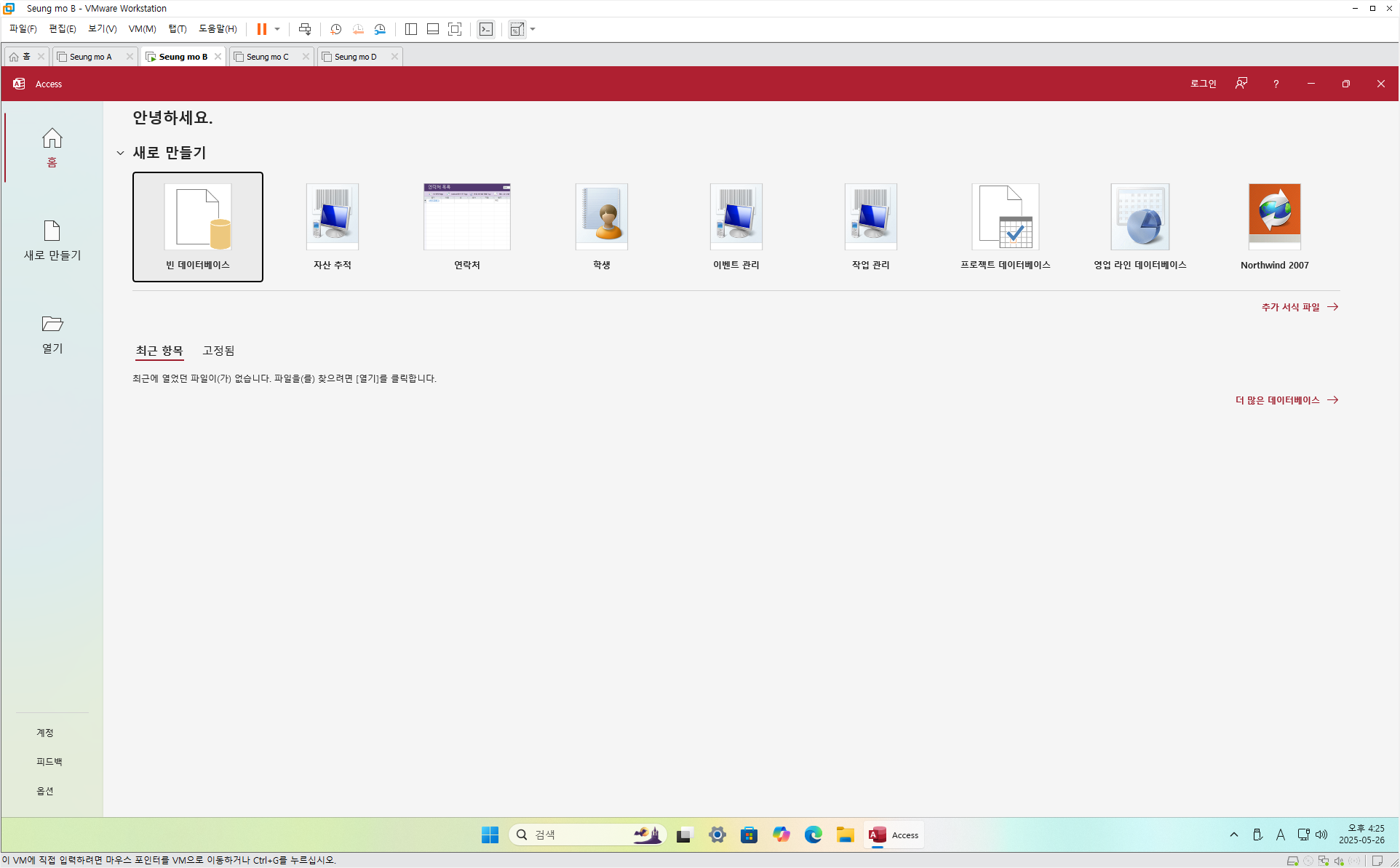The height and width of the screenshot is (868, 1400).
Task: Expand the VMware view mode dropdown arrow
Action: (x=533, y=29)
